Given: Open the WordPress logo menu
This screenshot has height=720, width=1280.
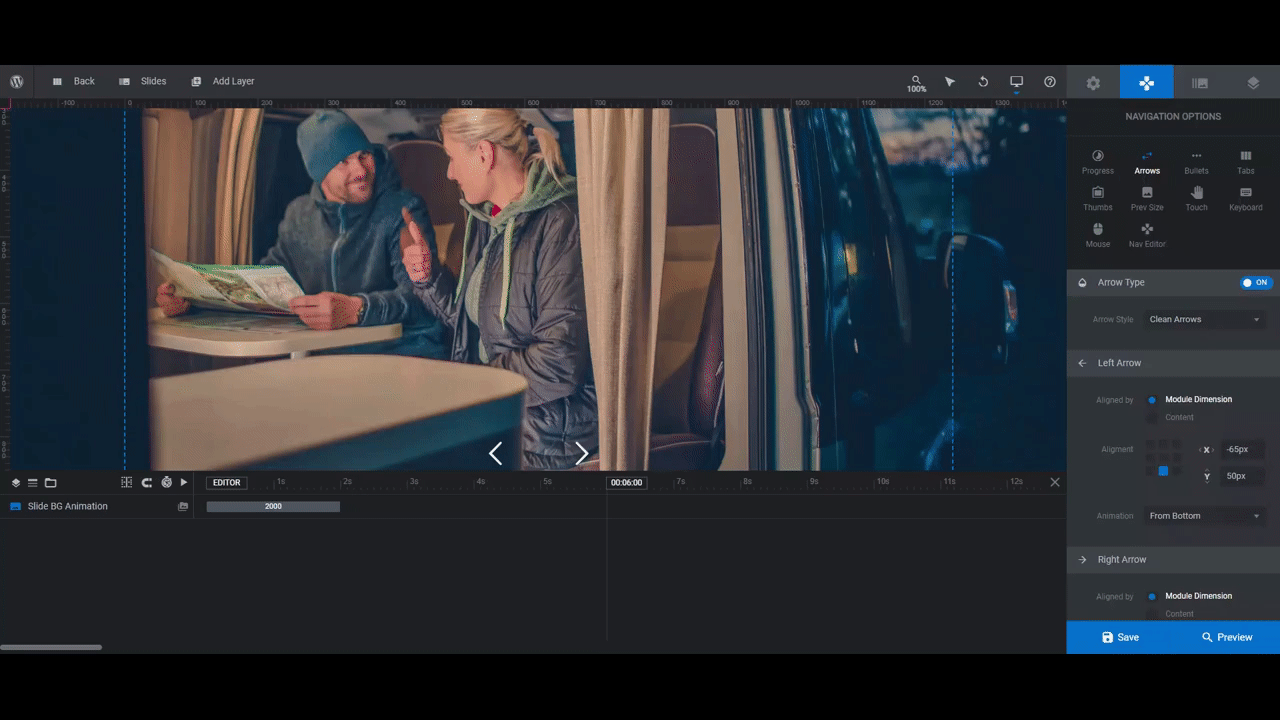Looking at the screenshot, I should [x=17, y=81].
